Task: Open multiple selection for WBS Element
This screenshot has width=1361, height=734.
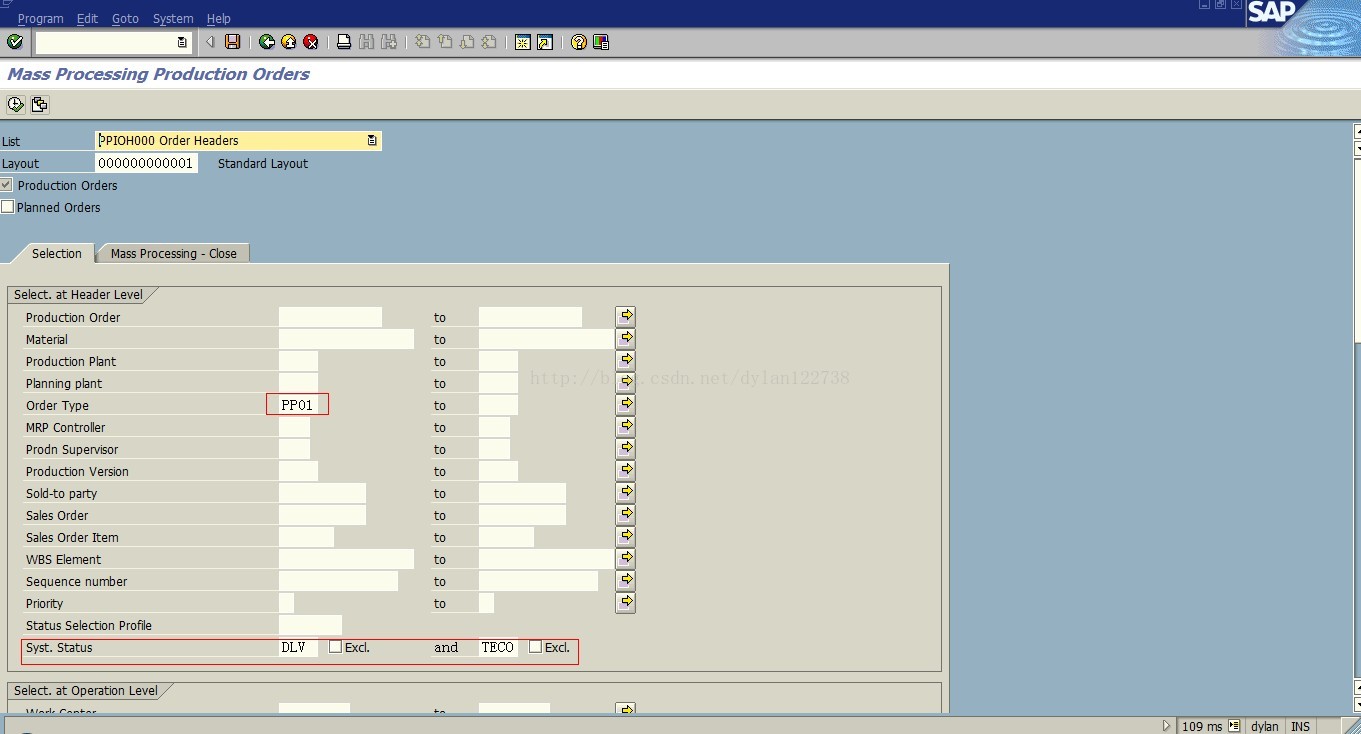Action: [626, 558]
